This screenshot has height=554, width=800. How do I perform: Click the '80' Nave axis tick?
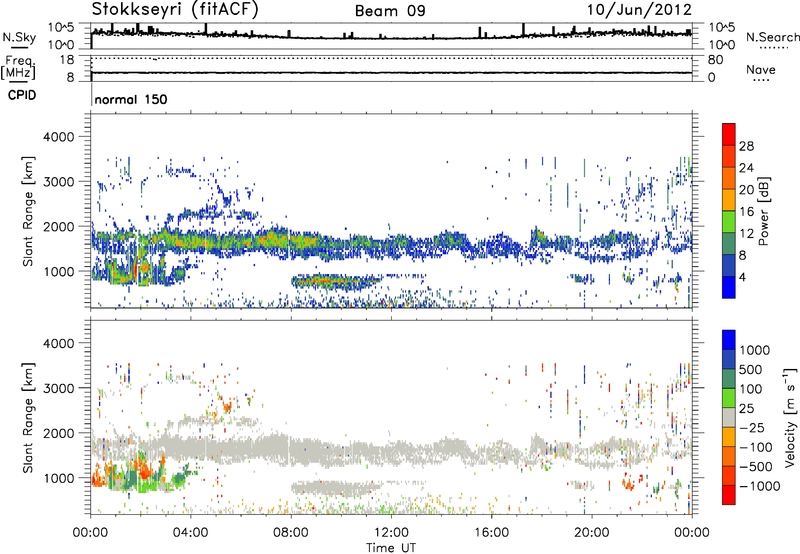716,60
